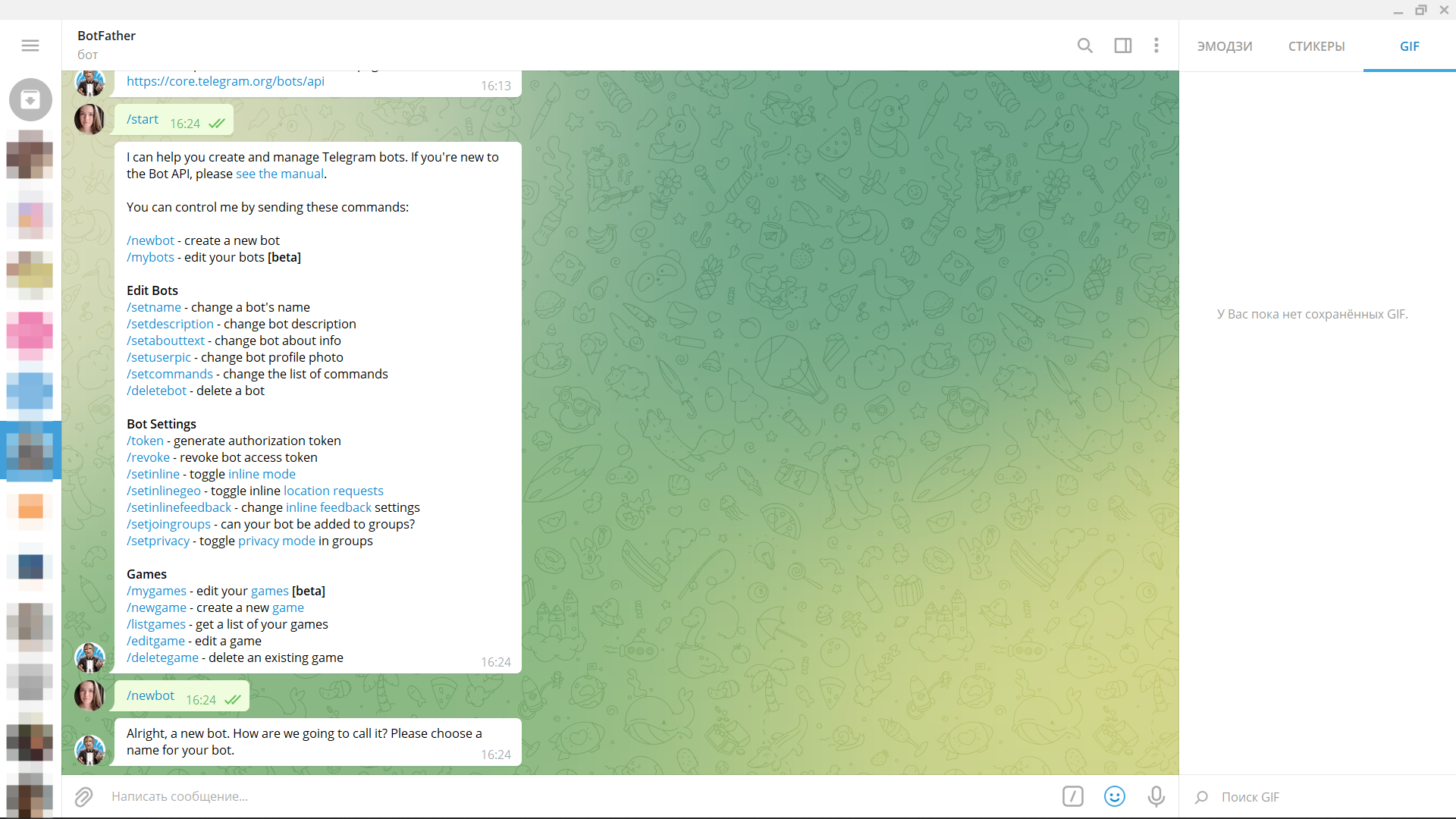Image resolution: width=1456 pixels, height=819 pixels.
Task: Click the user avatar beside the /start message
Action: [89, 119]
